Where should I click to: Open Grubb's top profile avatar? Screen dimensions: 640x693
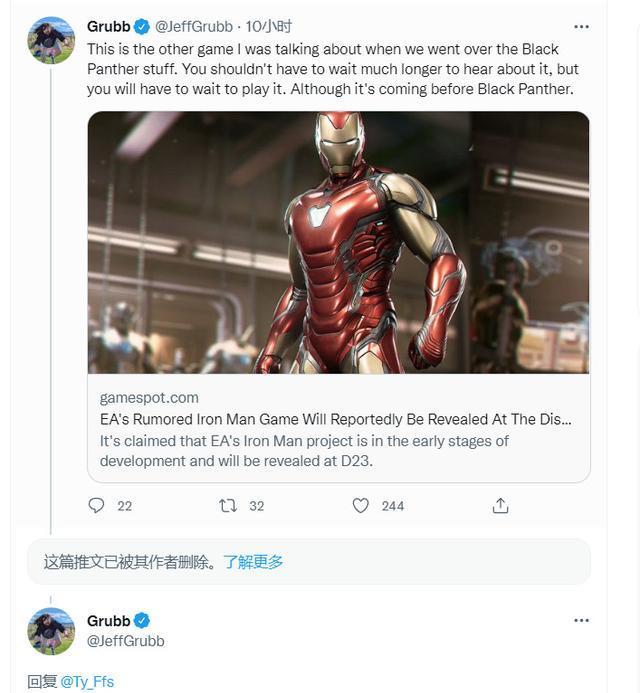pos(51,40)
